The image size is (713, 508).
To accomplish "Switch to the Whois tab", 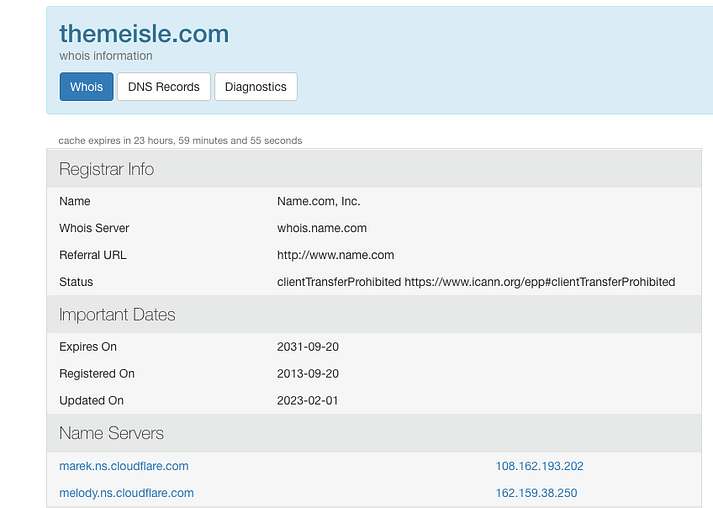I will click(87, 87).
